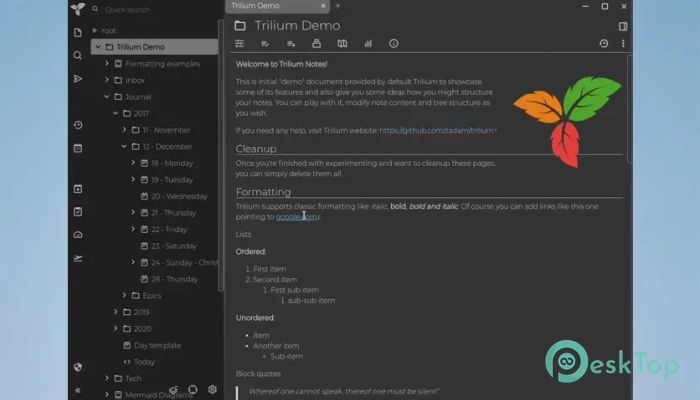Screen dimensions: 700x400
Task: Click the Cleanup heading
Action: coord(256,149)
